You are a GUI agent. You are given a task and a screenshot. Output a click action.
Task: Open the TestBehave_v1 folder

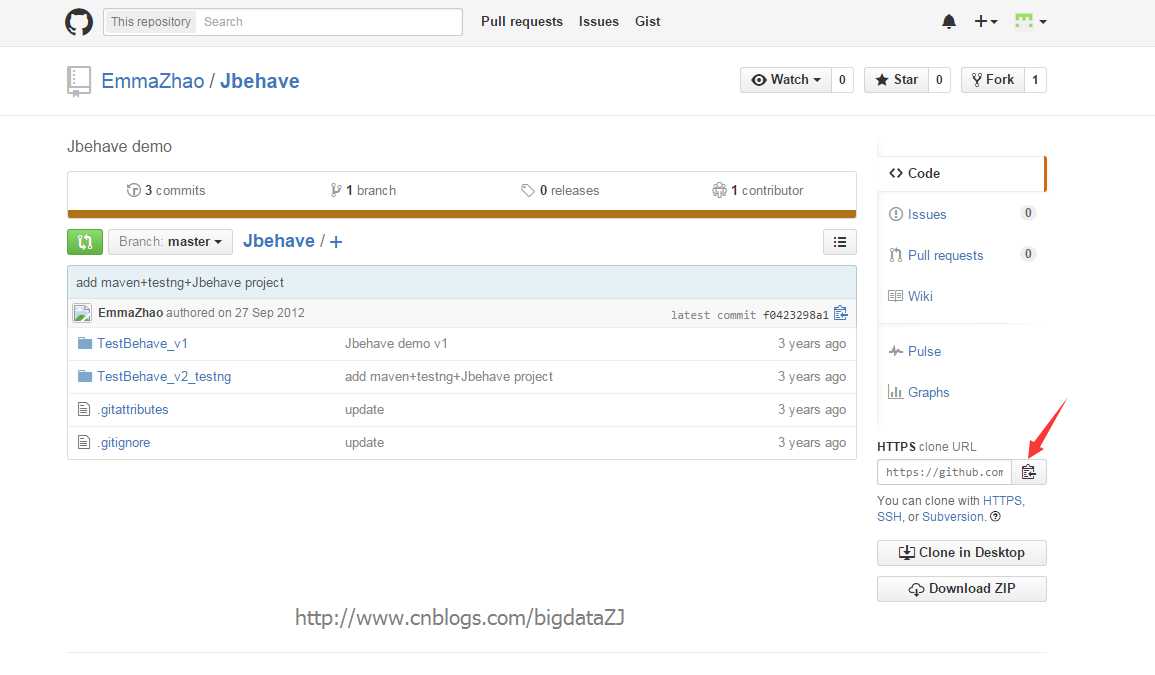142,343
